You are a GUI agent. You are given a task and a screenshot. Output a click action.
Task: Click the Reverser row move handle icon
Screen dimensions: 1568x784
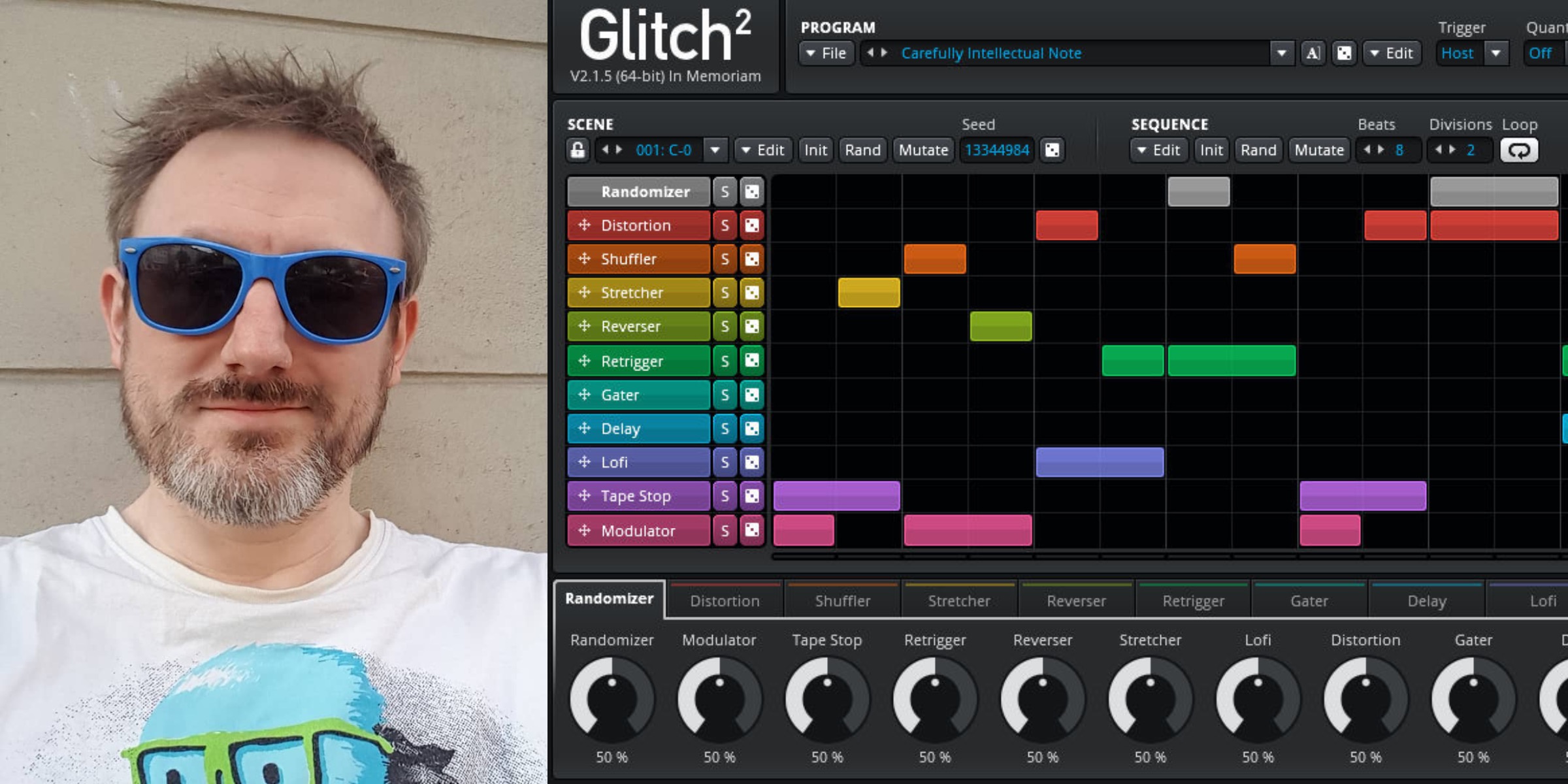click(584, 326)
